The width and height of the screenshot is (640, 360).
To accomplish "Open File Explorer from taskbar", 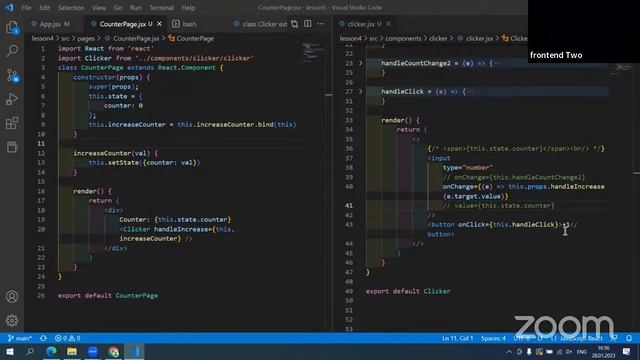I will click(x=72, y=351).
